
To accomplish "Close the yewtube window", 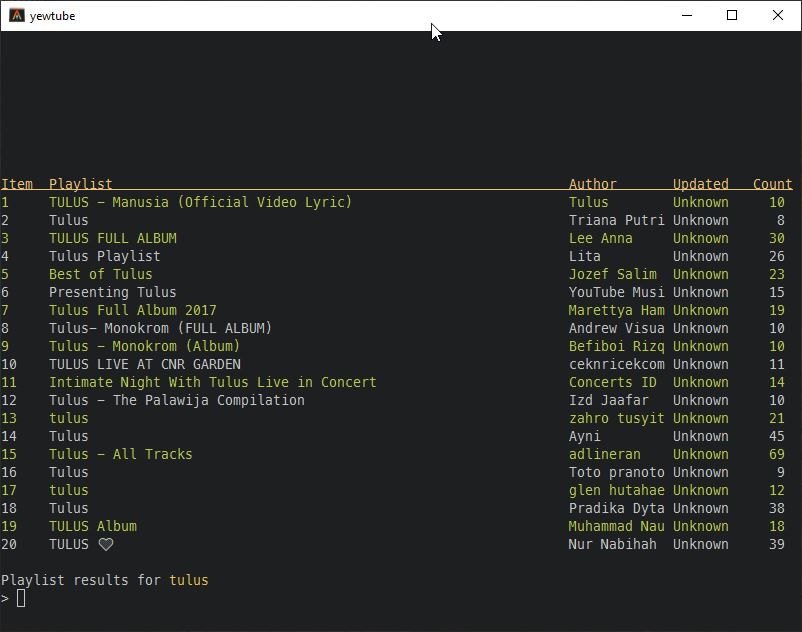I will click(778, 16).
